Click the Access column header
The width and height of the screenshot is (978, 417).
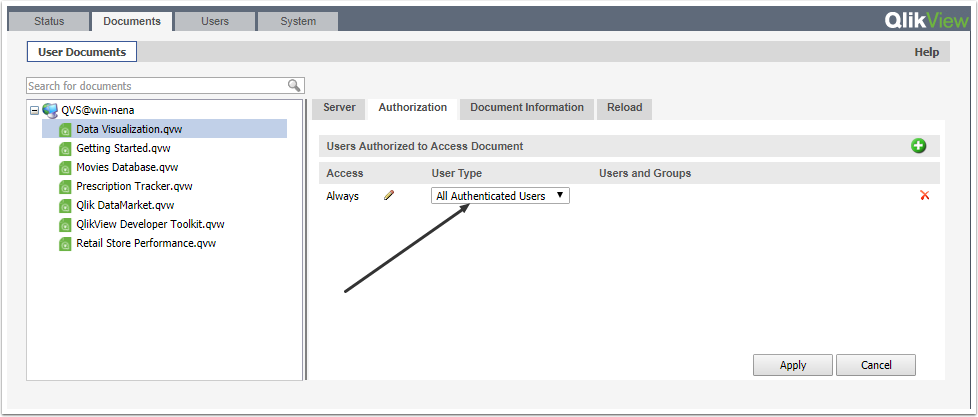[344, 173]
